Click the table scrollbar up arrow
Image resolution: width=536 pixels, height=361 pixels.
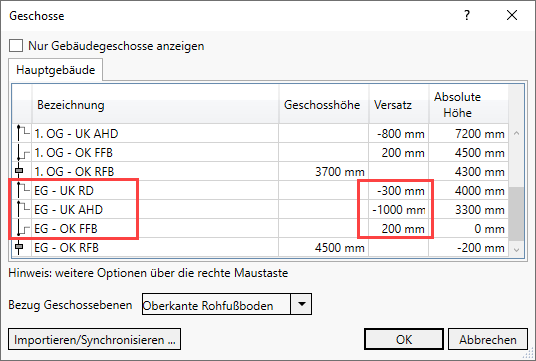[516, 133]
